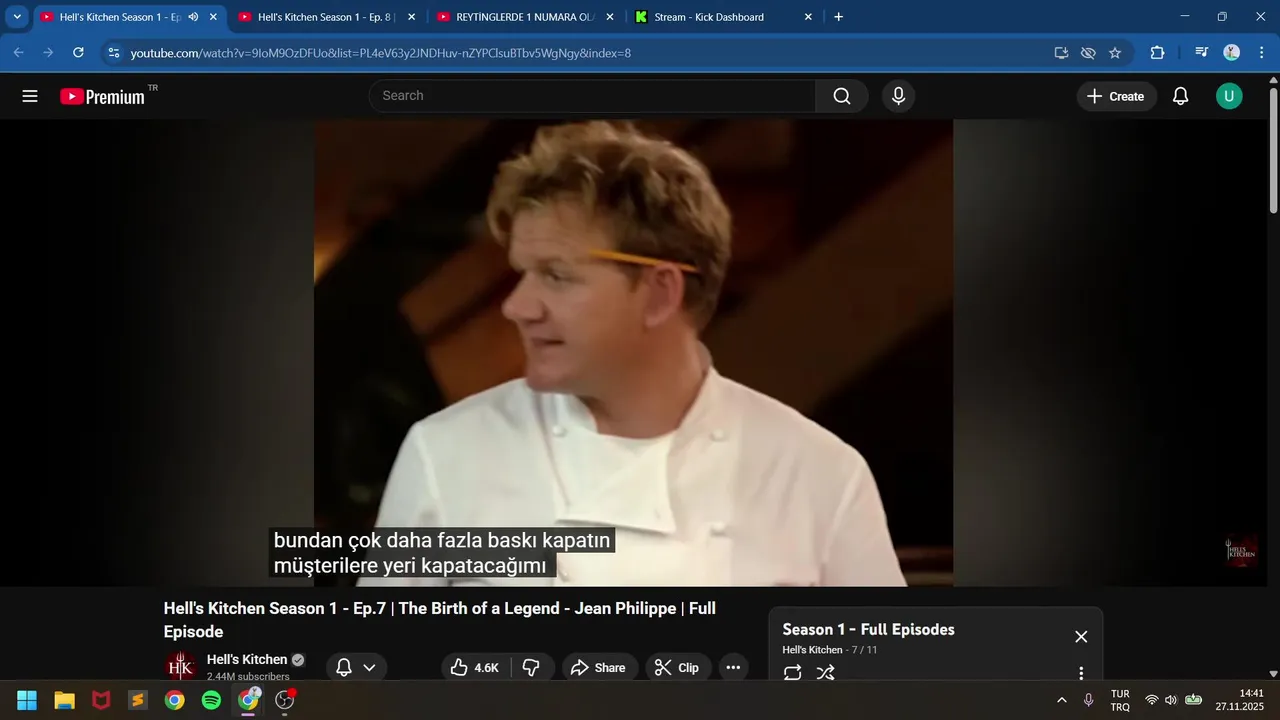Image resolution: width=1280 pixels, height=720 pixels.
Task: Create a Clip of the video
Action: tap(676, 668)
